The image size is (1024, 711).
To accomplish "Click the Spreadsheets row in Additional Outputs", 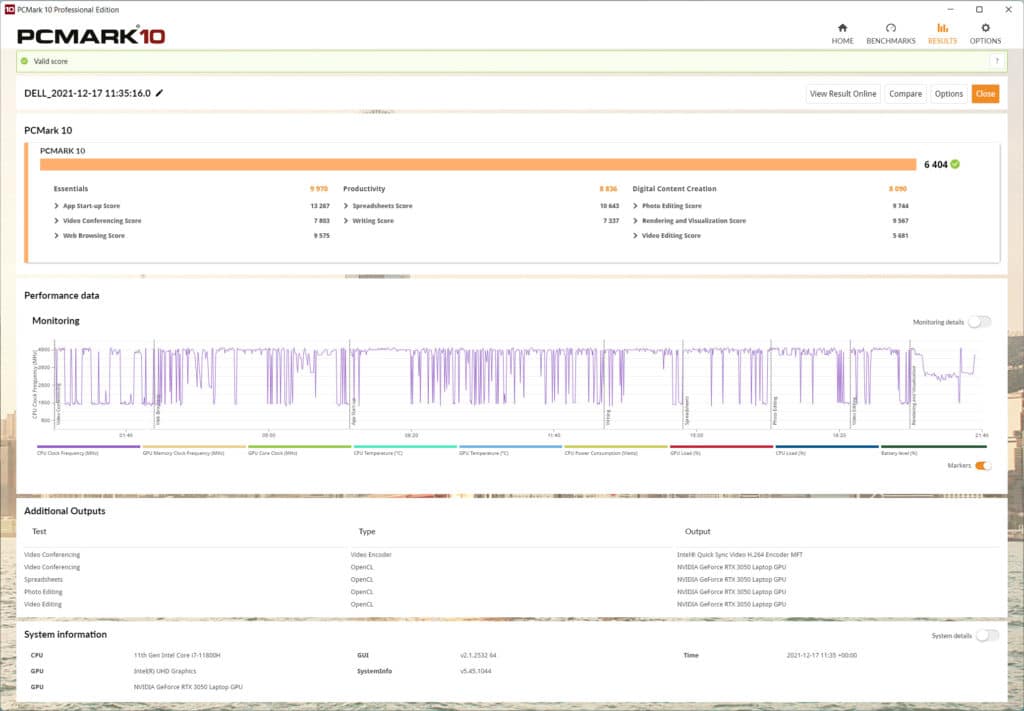I will [511, 579].
